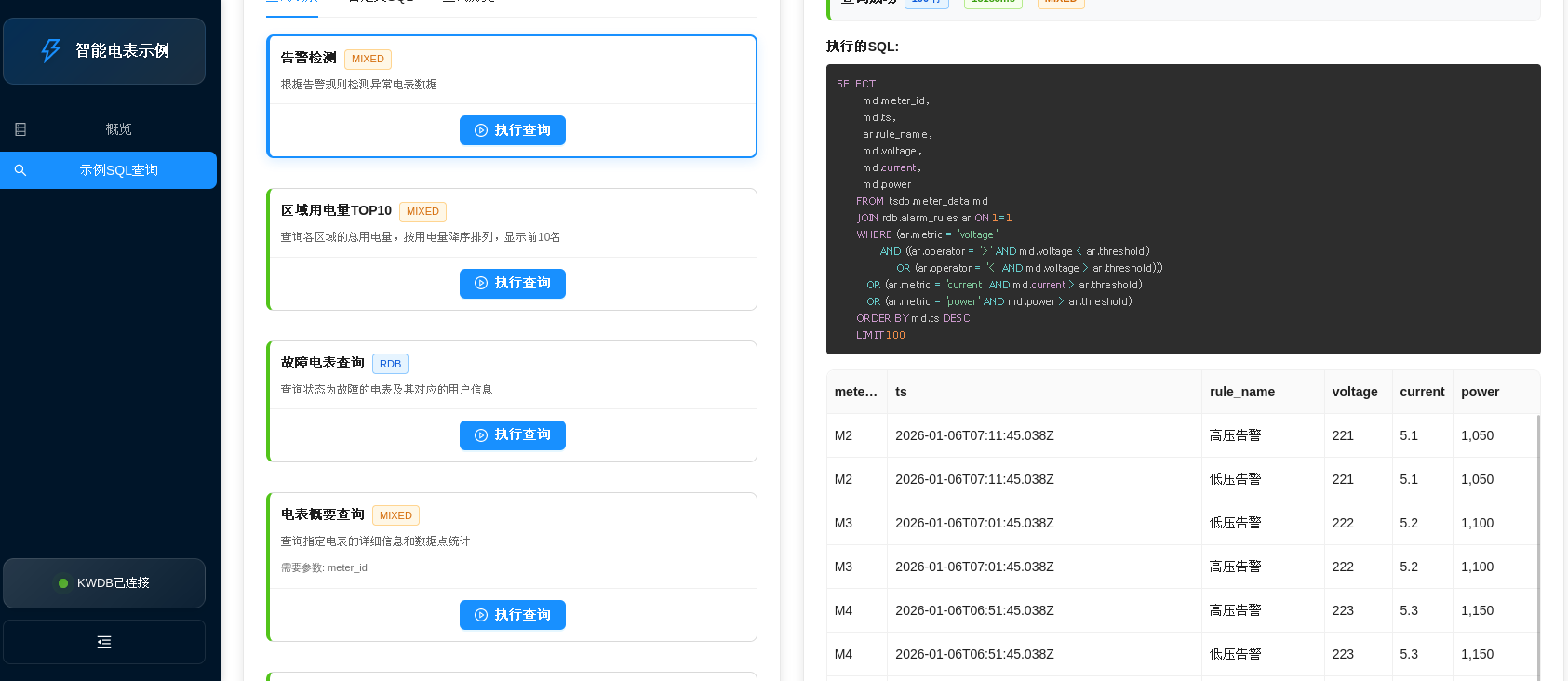1568x681 pixels.
Task: Select the first M2 高压告警 result row
Action: click(1182, 435)
